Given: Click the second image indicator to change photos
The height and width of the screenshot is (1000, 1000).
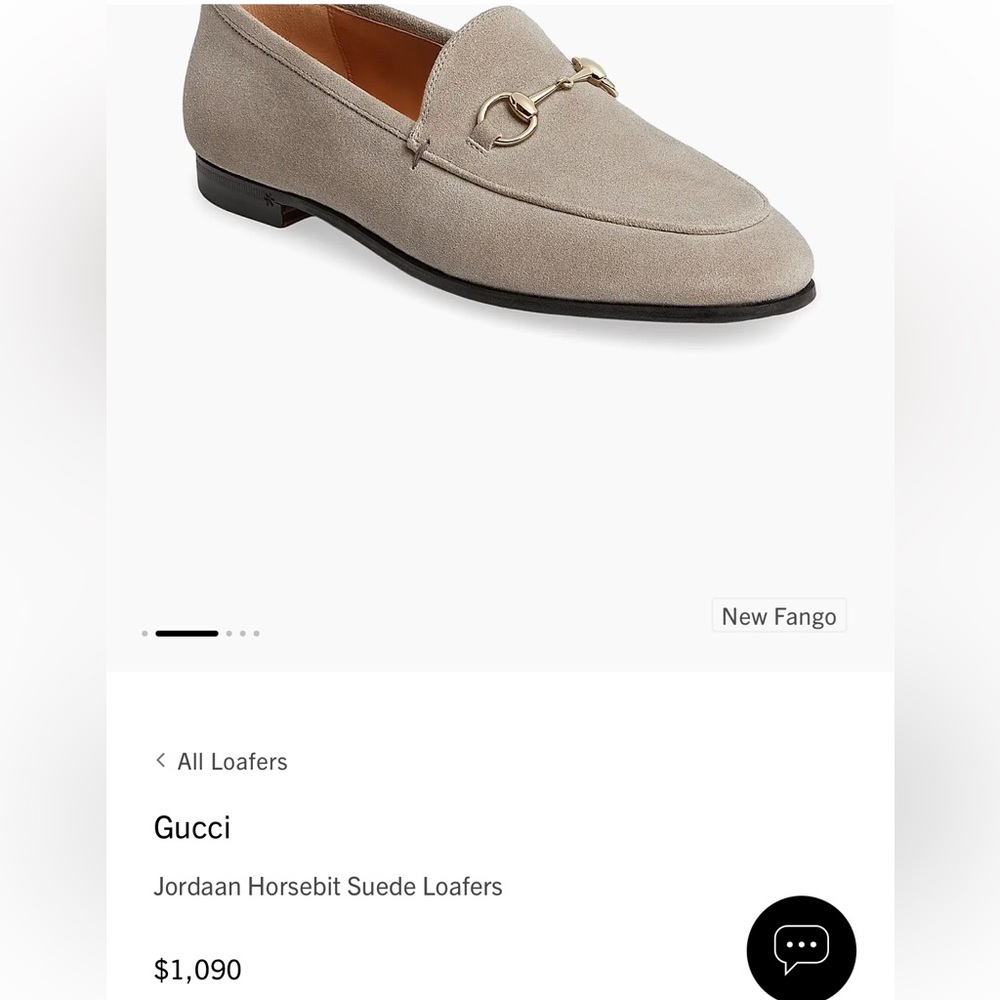Looking at the screenshot, I should point(187,633).
